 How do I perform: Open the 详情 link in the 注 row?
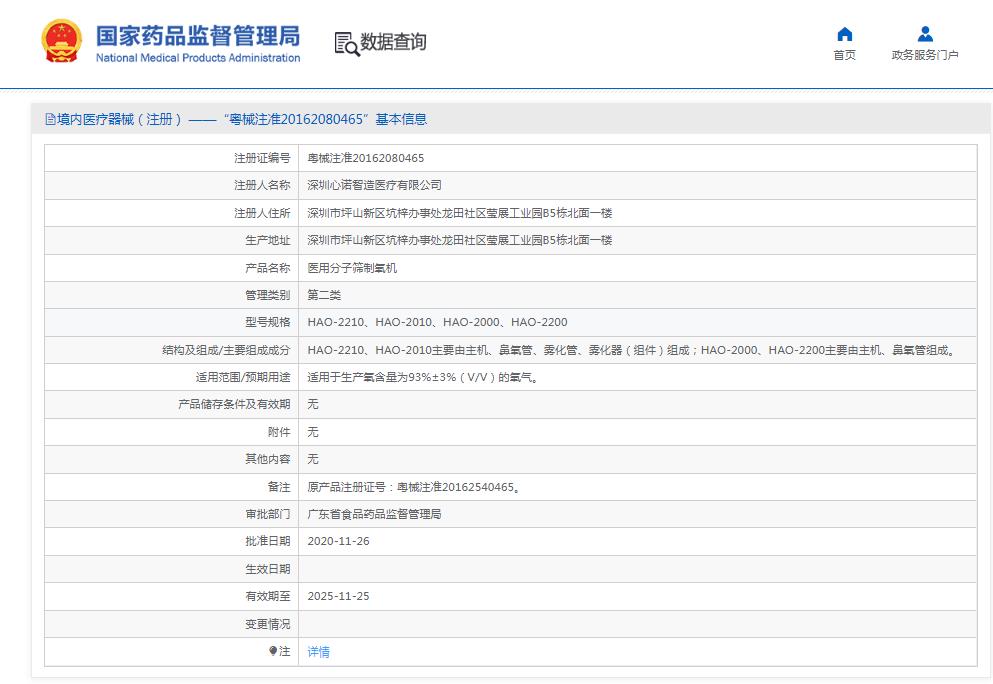tap(317, 651)
